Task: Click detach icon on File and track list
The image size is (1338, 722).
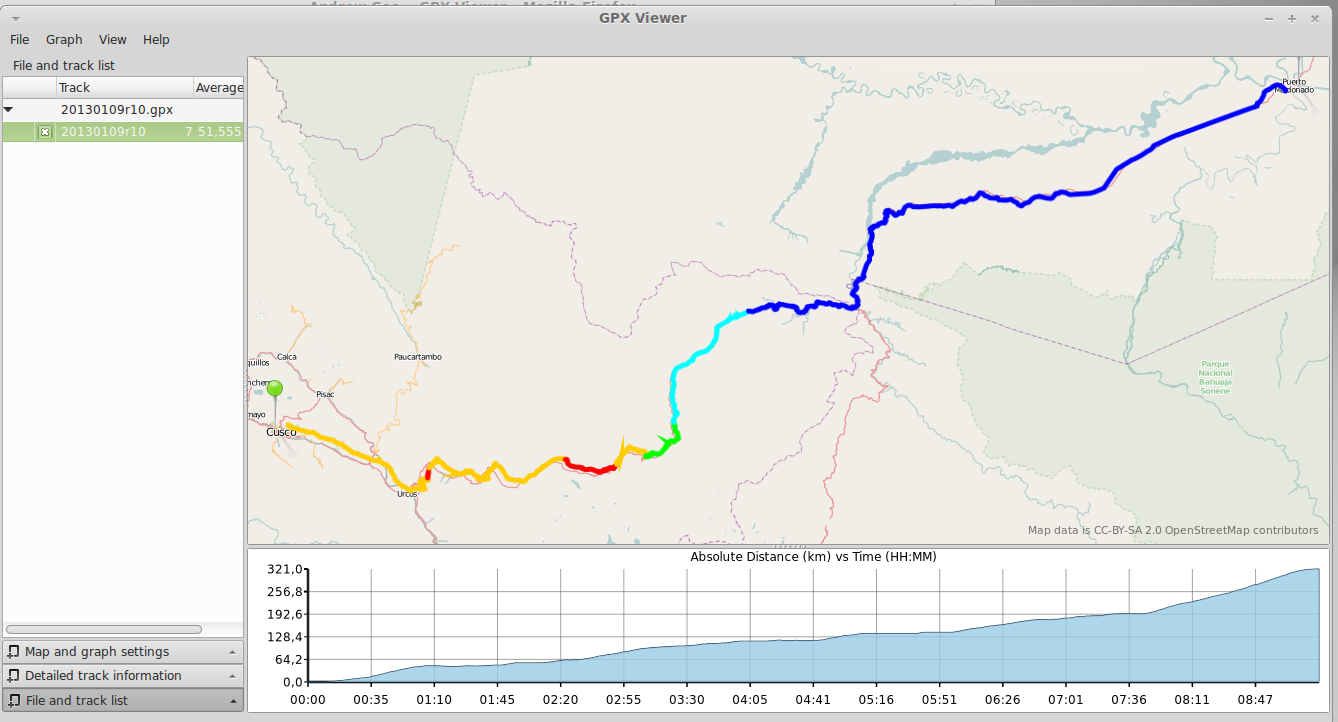Action: click(x=13, y=701)
